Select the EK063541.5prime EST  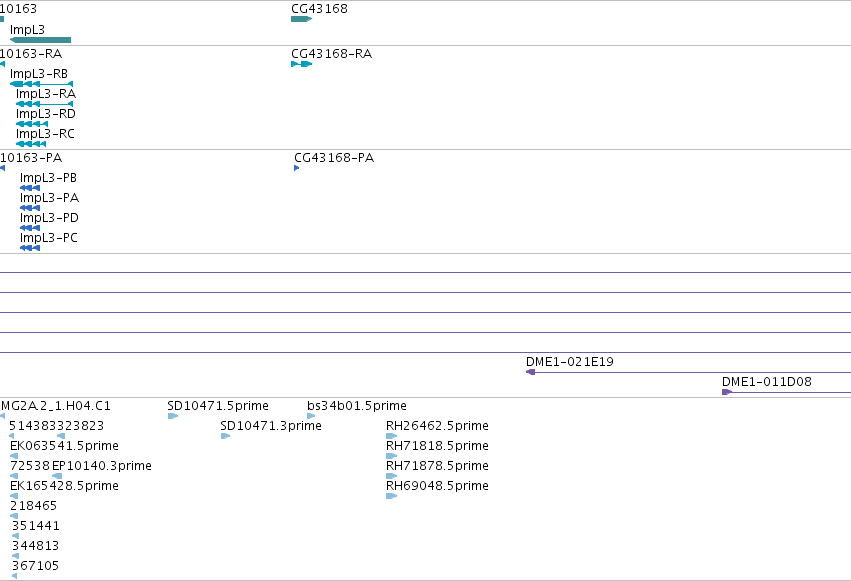pos(14,456)
